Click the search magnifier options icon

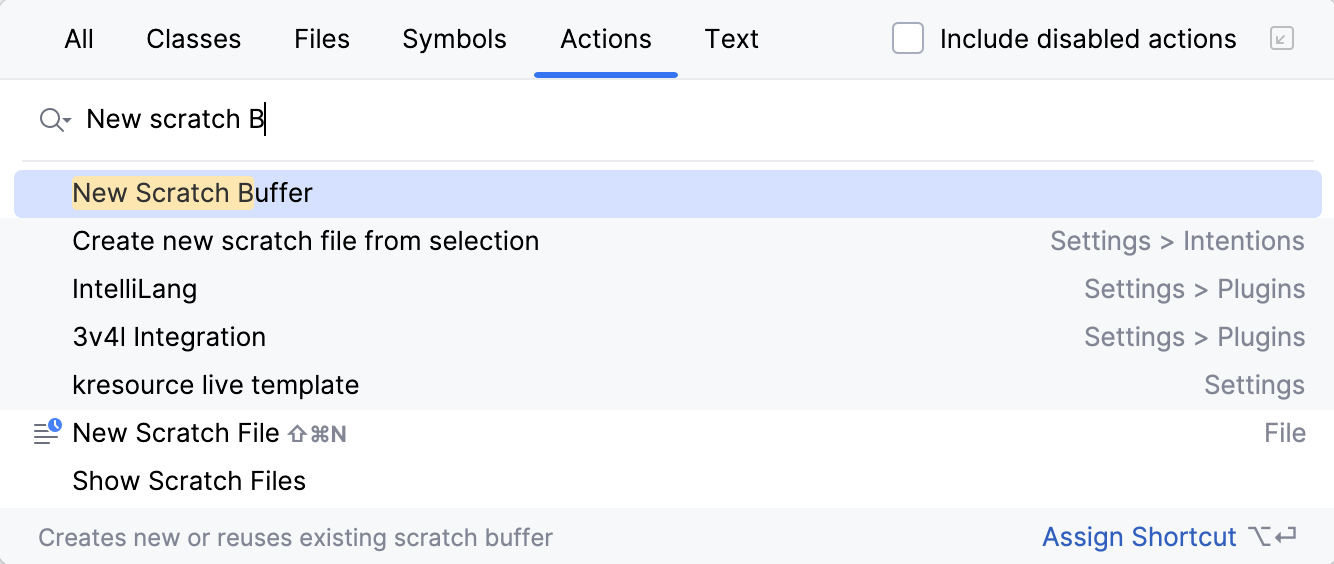pyautogui.click(x=54, y=120)
